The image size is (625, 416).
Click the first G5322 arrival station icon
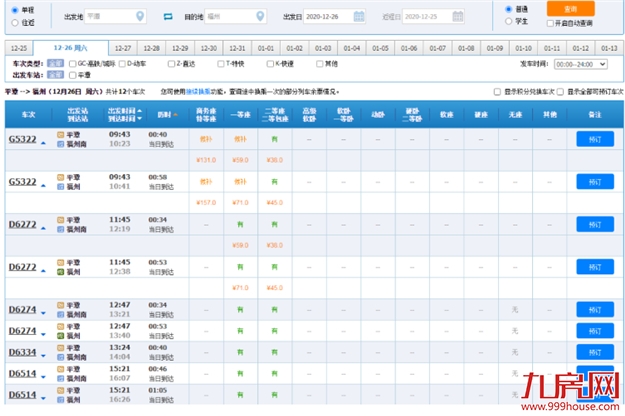(x=61, y=144)
